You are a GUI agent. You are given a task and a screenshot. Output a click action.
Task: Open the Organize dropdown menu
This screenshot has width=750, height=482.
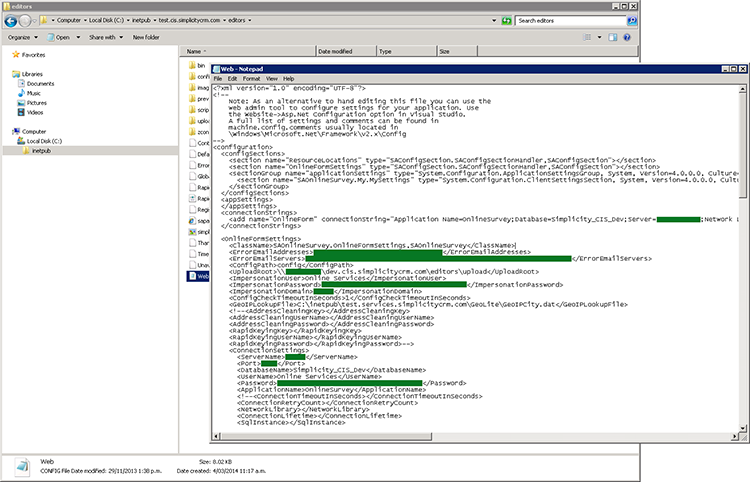(22, 37)
